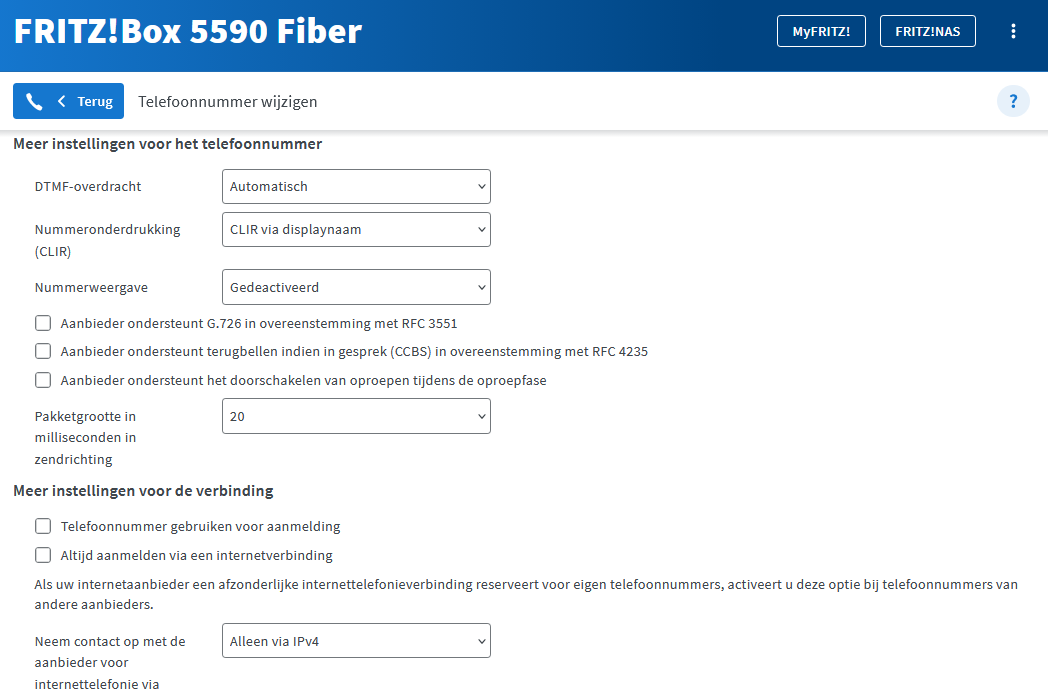Viewport: 1048px width, 694px height.
Task: Click the Meer instellingen voor de verbinding heading
Action: pos(144,491)
